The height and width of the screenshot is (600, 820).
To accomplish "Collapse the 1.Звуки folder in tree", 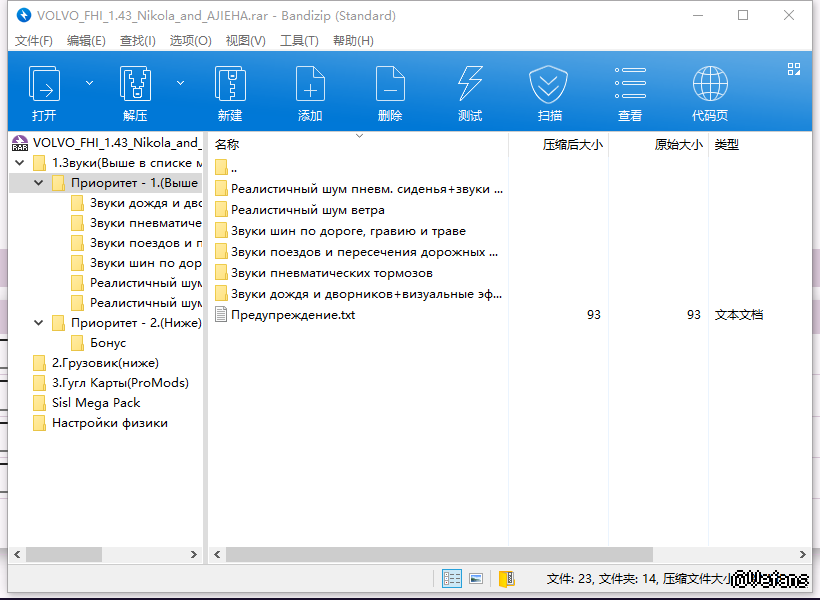I will tap(20, 163).
